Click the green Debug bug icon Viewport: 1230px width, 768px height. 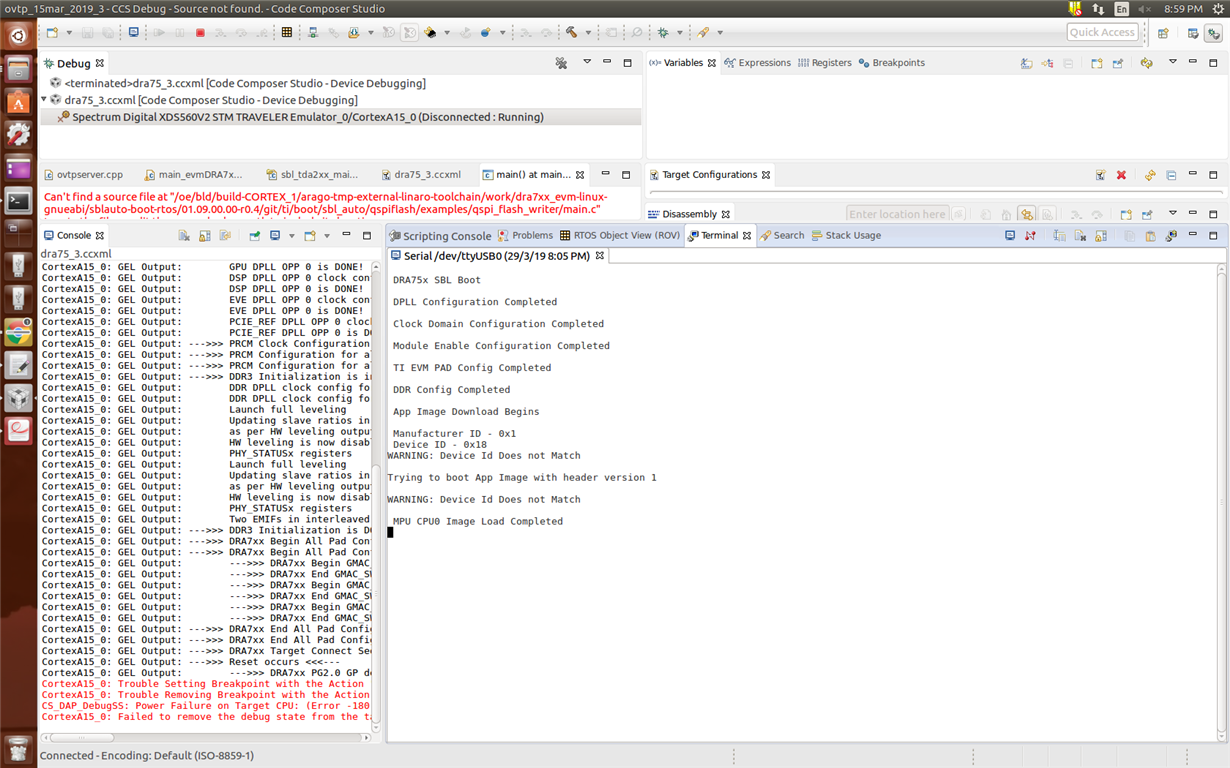click(663, 32)
